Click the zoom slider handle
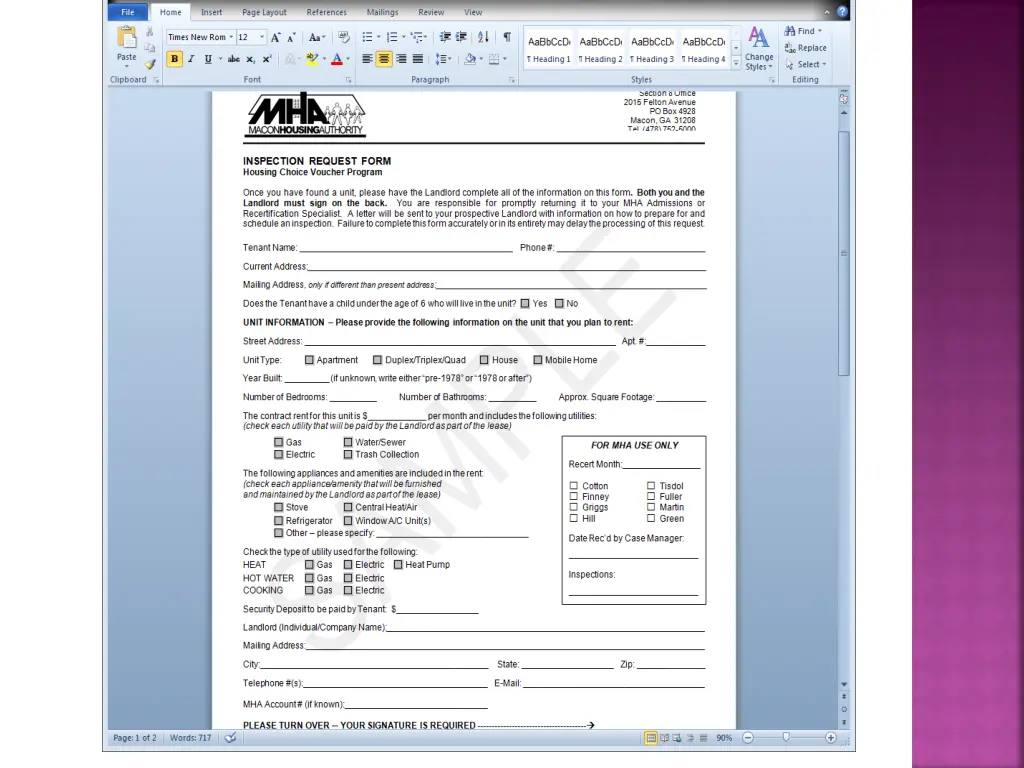 [x=786, y=738]
